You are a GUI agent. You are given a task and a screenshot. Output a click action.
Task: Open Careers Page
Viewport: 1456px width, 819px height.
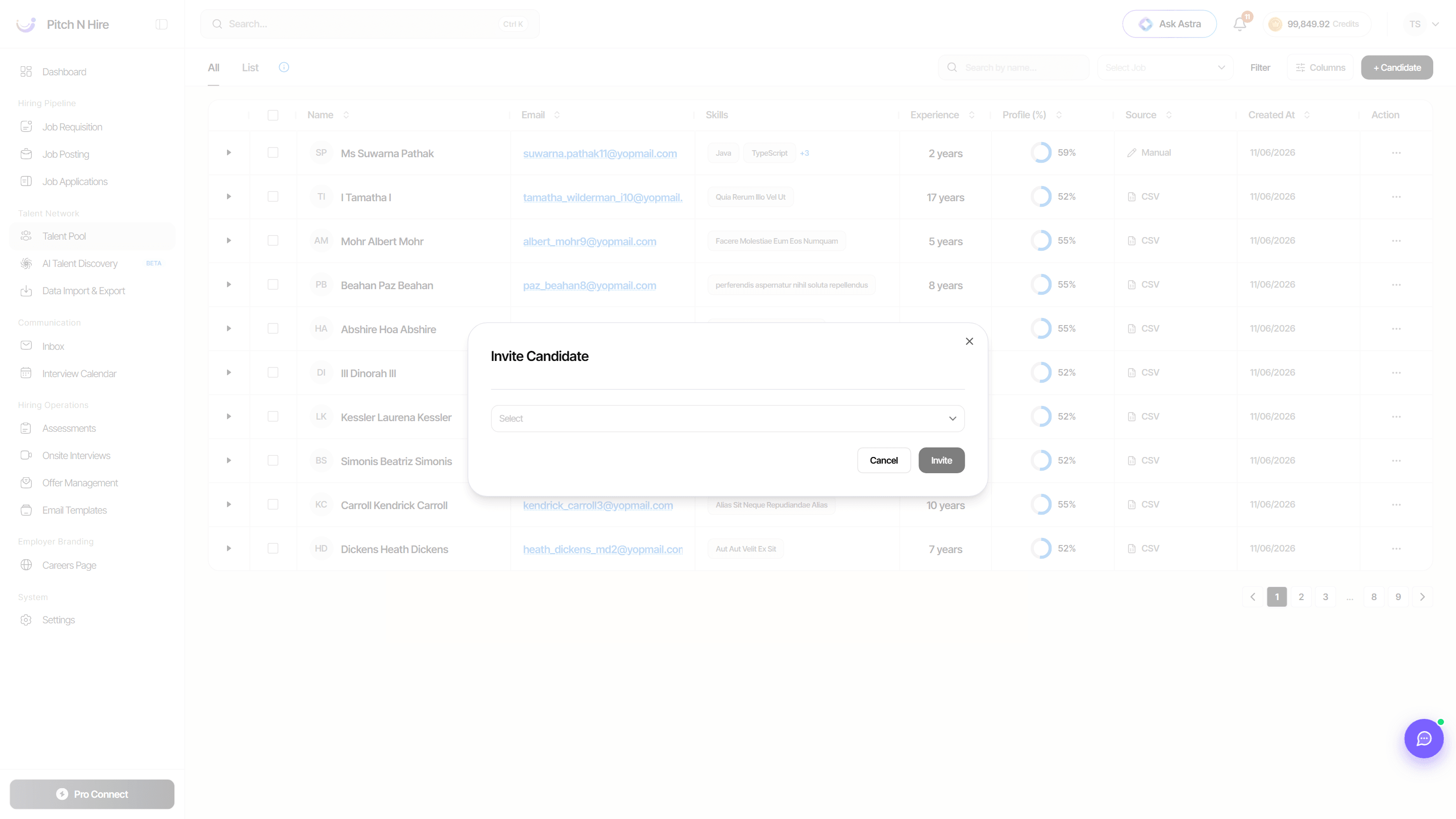[92, 565]
